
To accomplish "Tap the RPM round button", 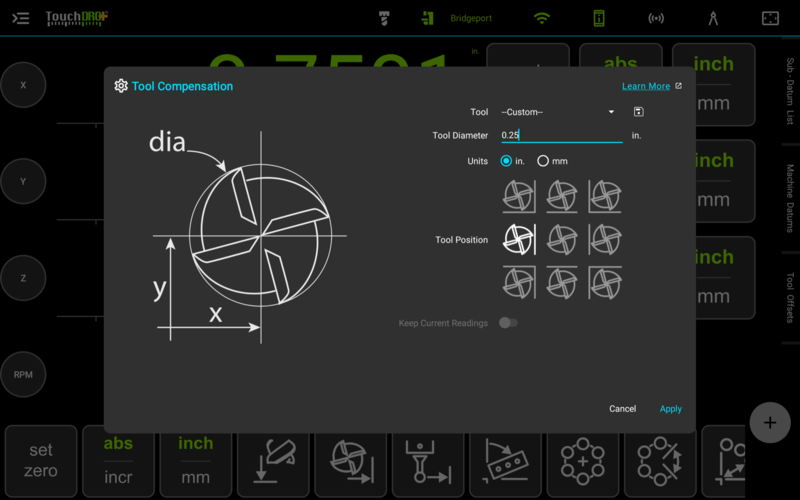I will (x=23, y=374).
